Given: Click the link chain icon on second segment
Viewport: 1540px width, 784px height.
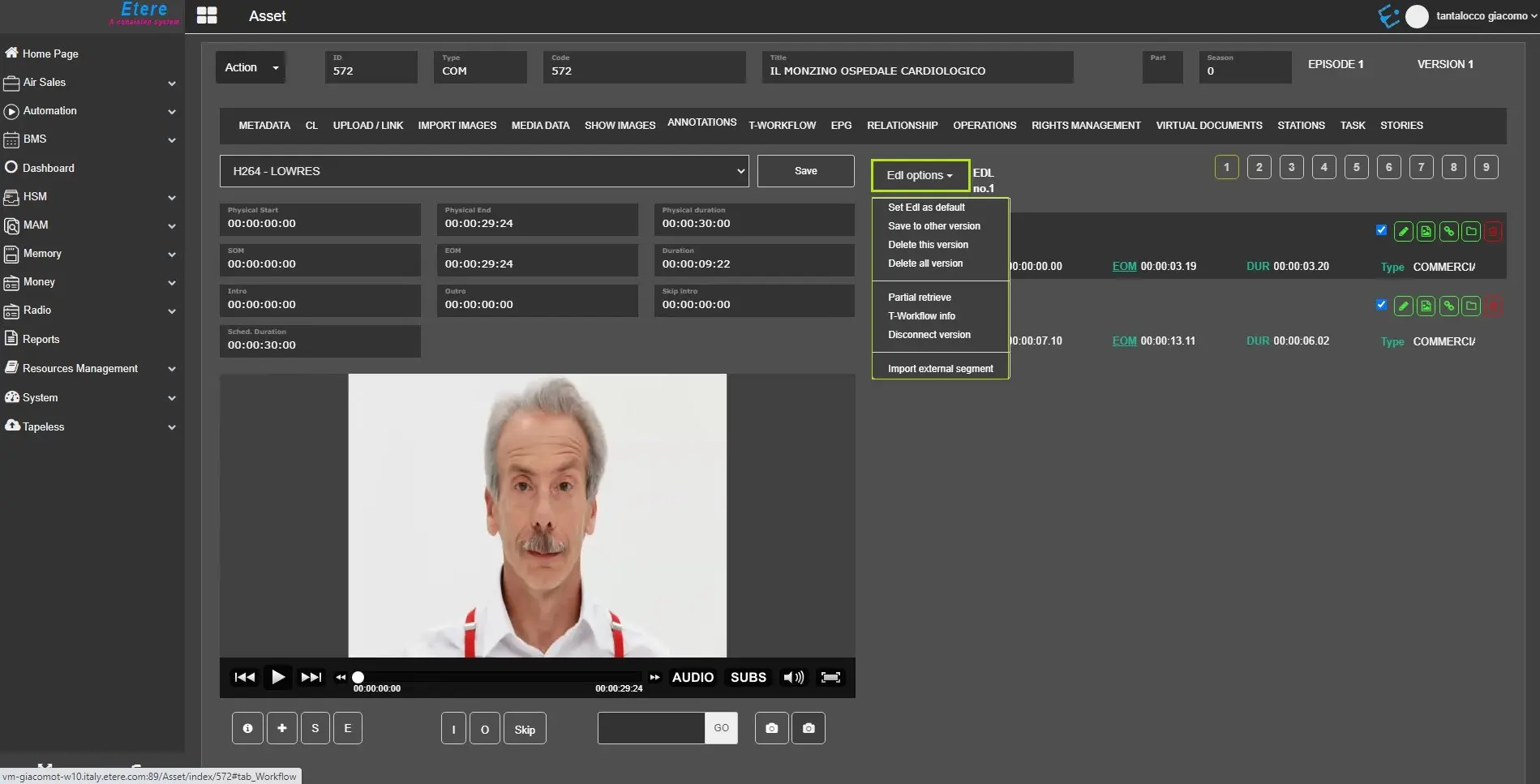Looking at the screenshot, I should pos(1448,306).
